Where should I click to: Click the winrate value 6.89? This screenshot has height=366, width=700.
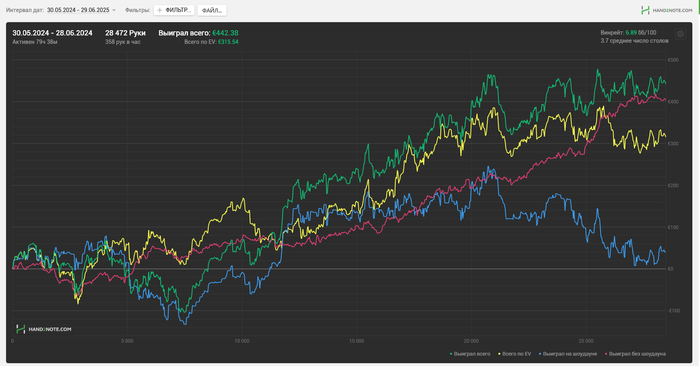pos(631,33)
